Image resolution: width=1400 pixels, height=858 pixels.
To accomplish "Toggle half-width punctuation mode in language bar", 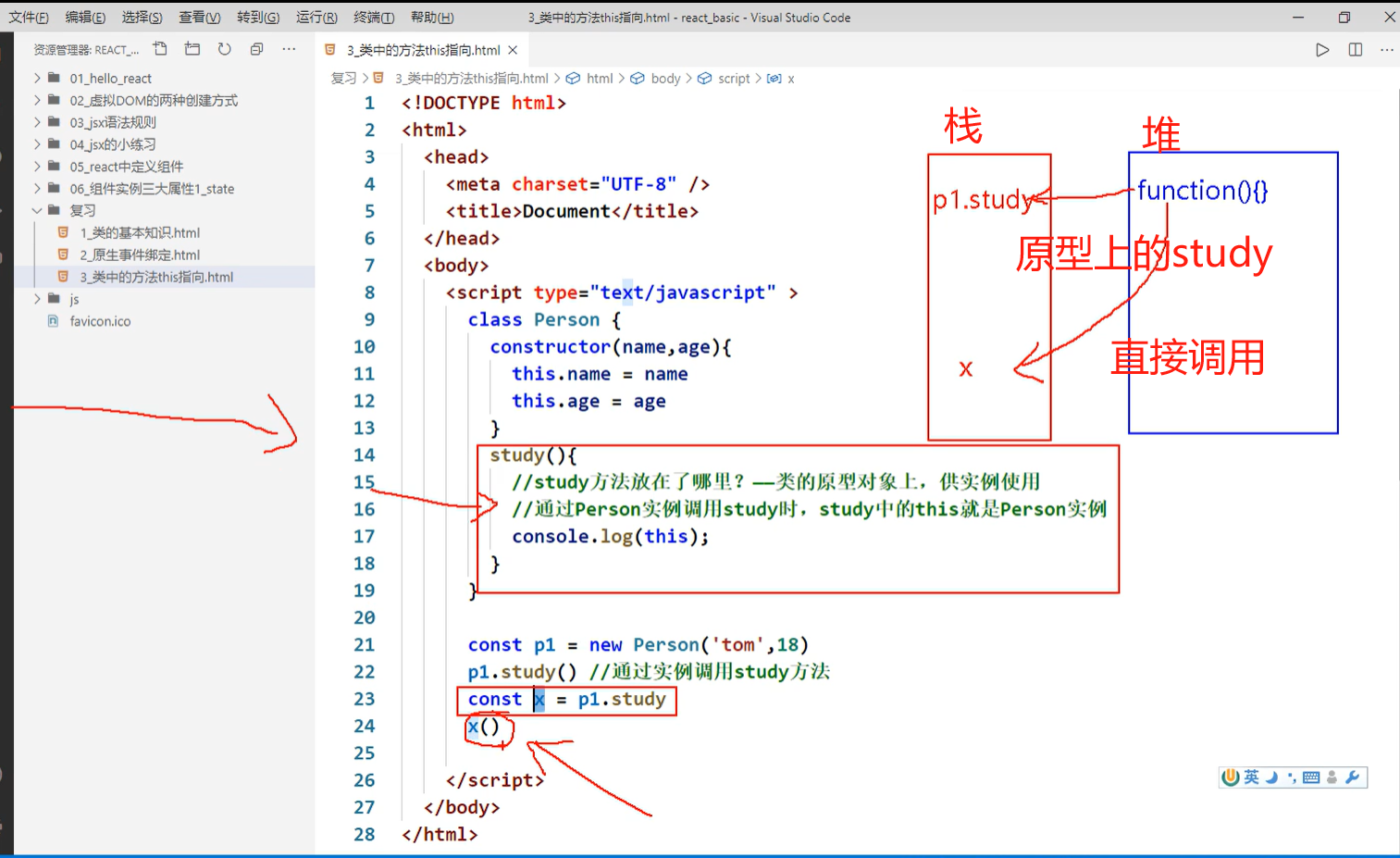I will 1294,777.
